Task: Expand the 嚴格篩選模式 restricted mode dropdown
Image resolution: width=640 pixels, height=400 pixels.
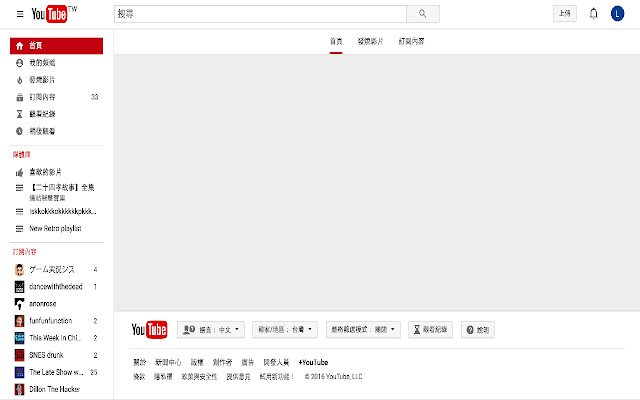Action: [x=364, y=329]
